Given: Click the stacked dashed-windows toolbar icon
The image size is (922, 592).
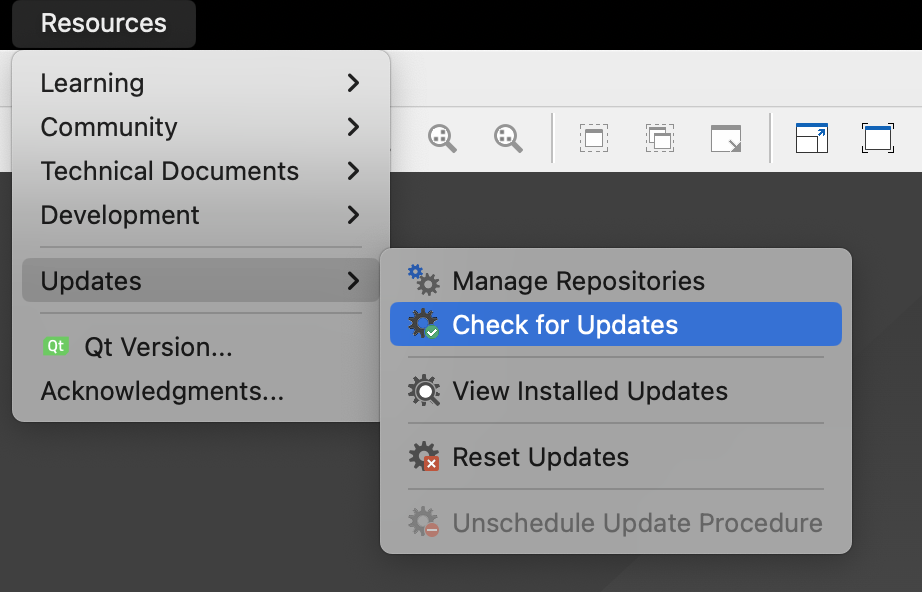Looking at the screenshot, I should [x=660, y=138].
